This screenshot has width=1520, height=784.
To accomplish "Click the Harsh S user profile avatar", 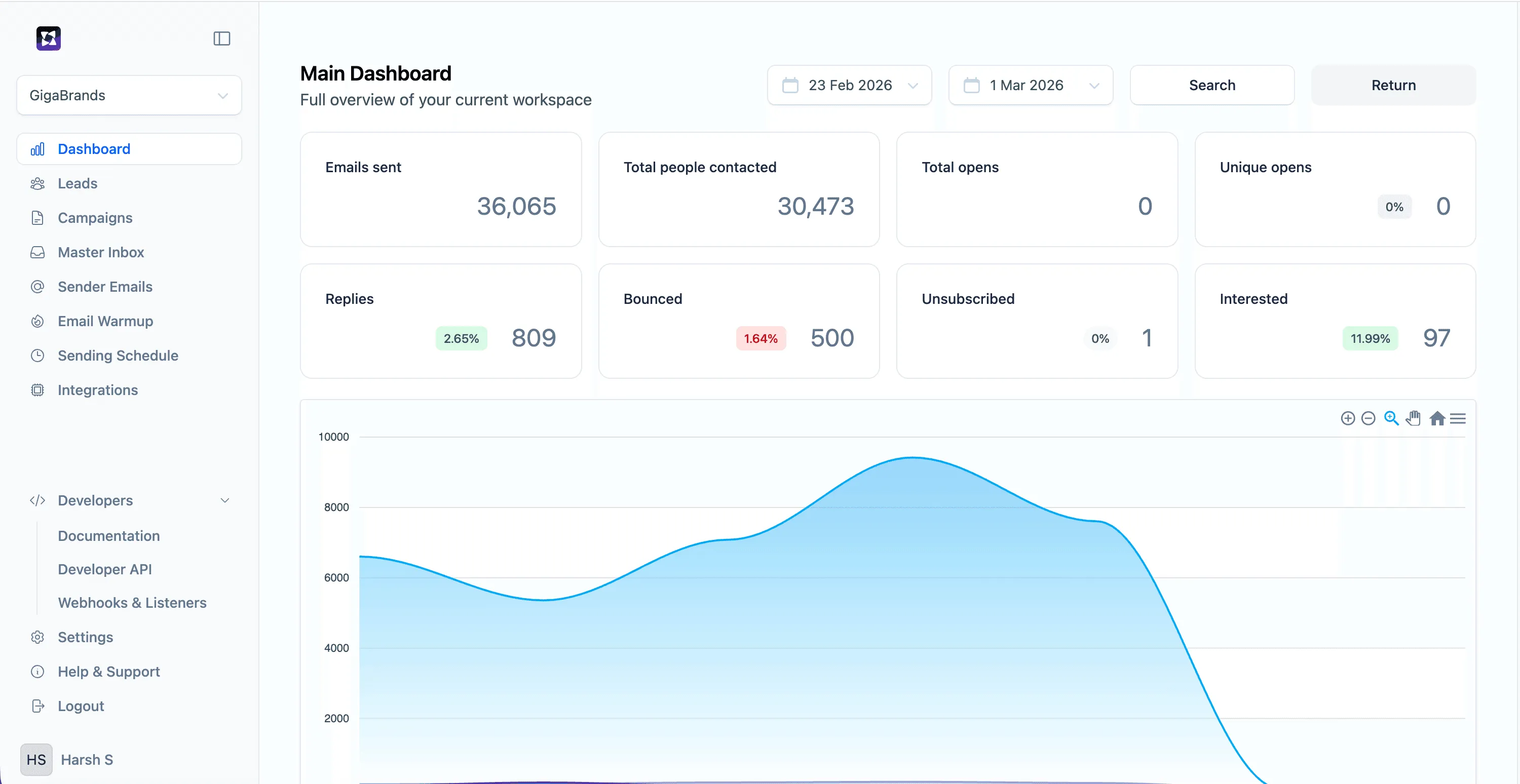I will 36,759.
